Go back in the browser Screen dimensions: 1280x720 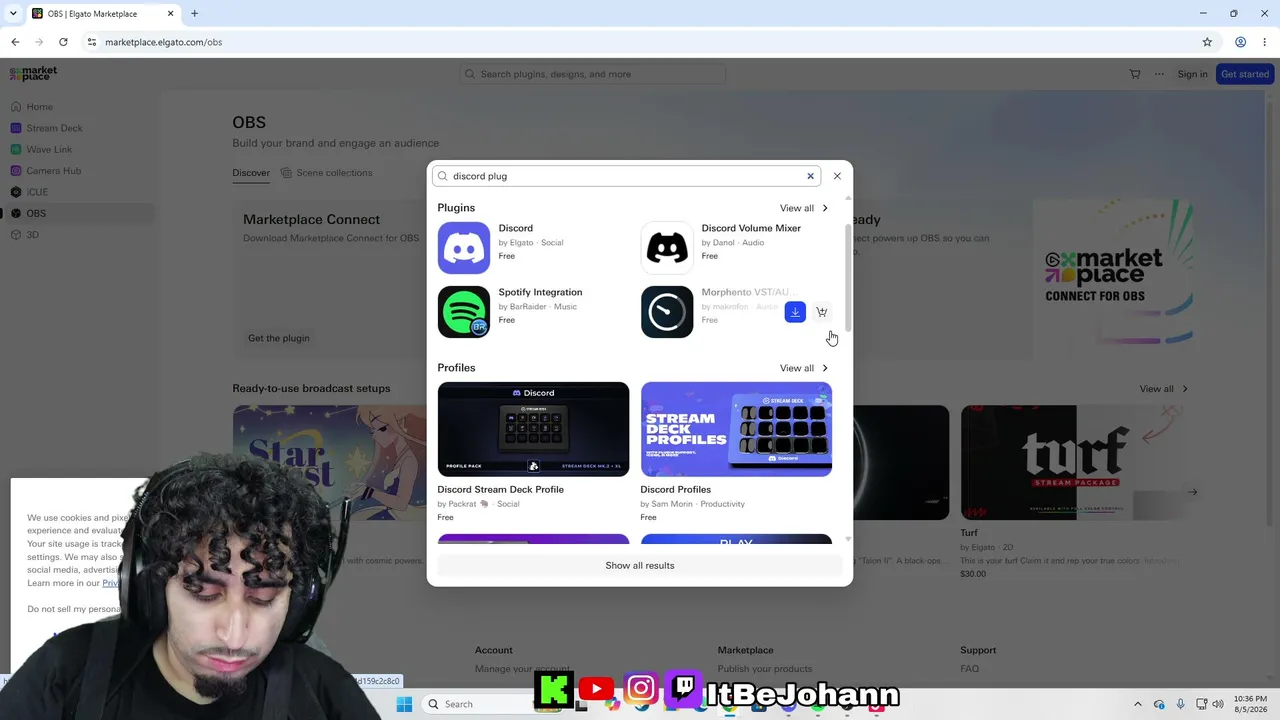pyautogui.click(x=15, y=42)
